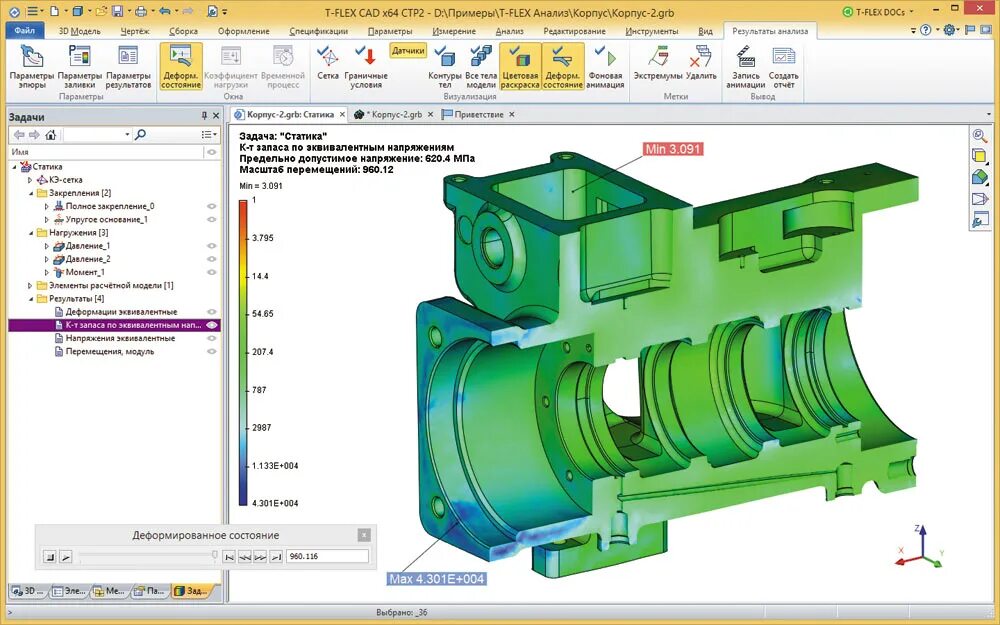
Task: Open the Чертёж ribbon tab
Action: (135, 31)
